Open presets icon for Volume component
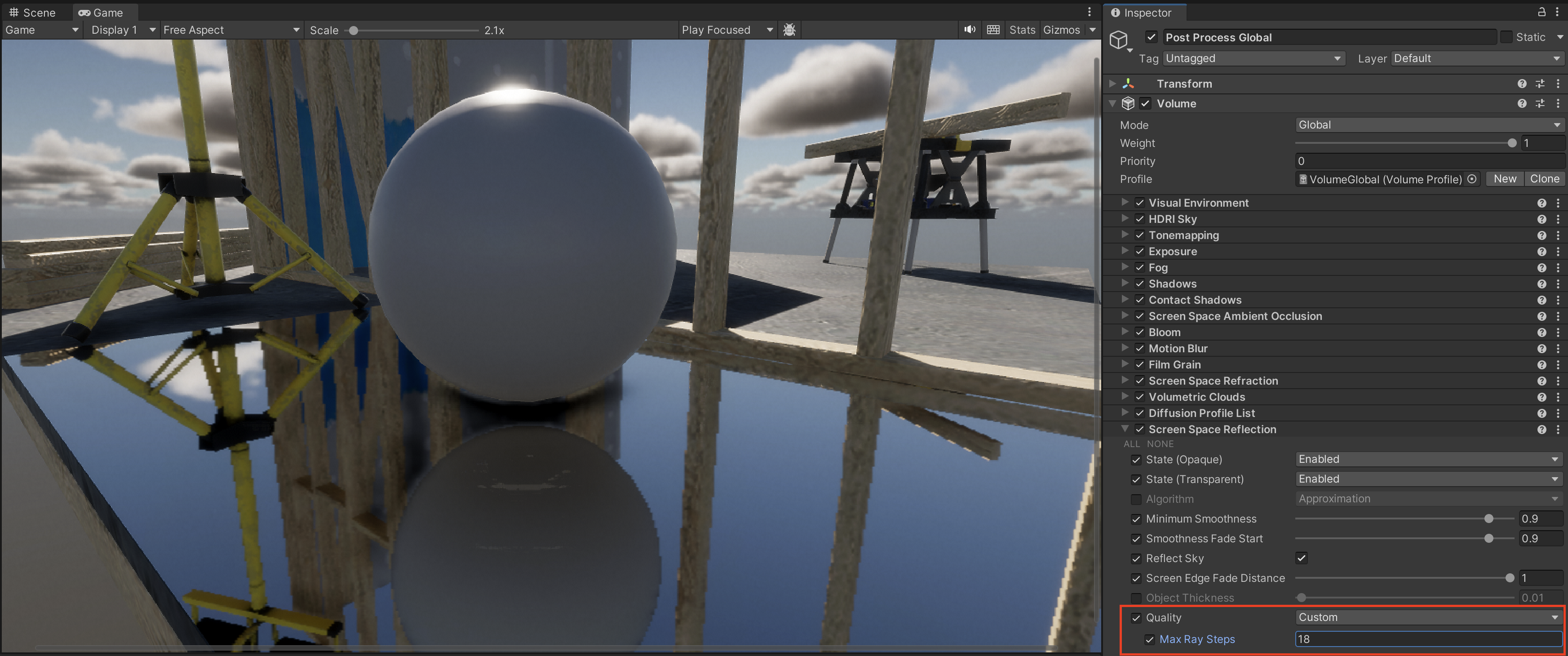The image size is (1568, 656). (1540, 103)
